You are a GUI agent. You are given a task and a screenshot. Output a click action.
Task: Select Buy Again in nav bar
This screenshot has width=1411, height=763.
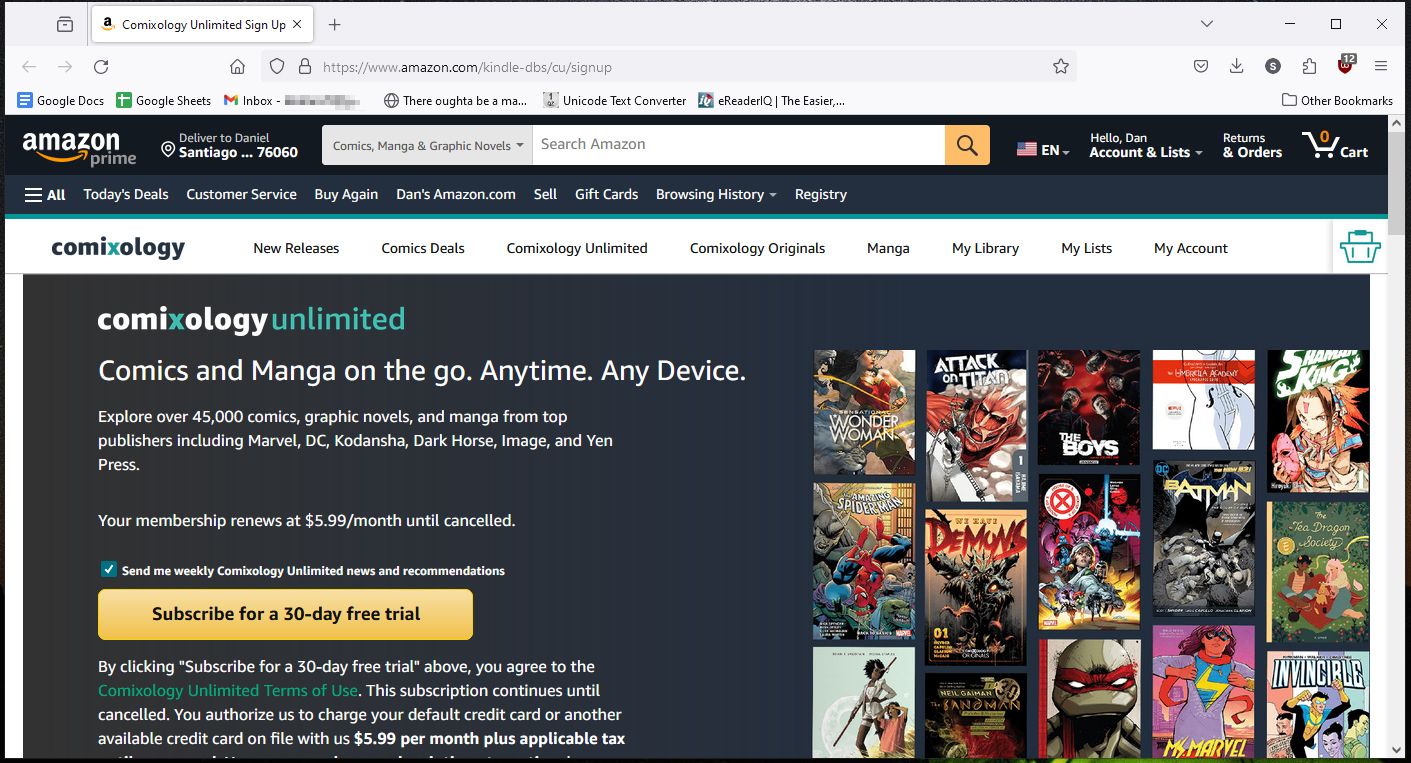coord(346,194)
